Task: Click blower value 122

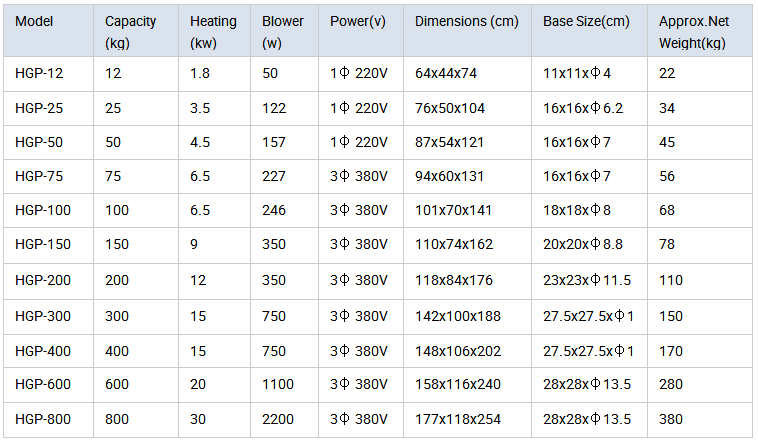Action: coord(274,108)
